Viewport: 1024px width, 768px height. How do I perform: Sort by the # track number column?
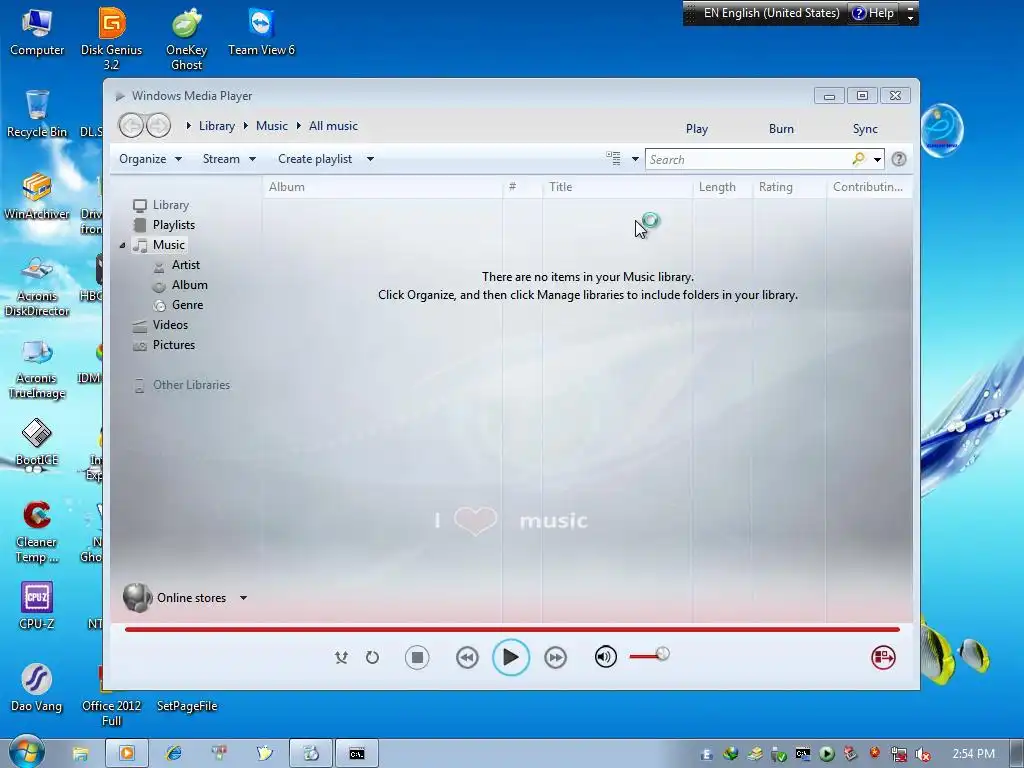coord(522,187)
